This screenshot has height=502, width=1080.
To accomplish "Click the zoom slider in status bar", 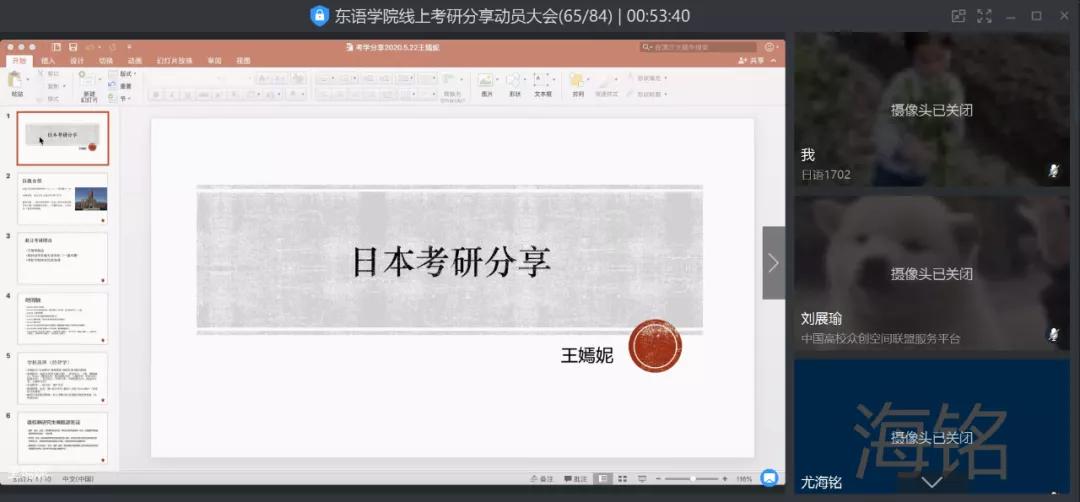I will 693,479.
